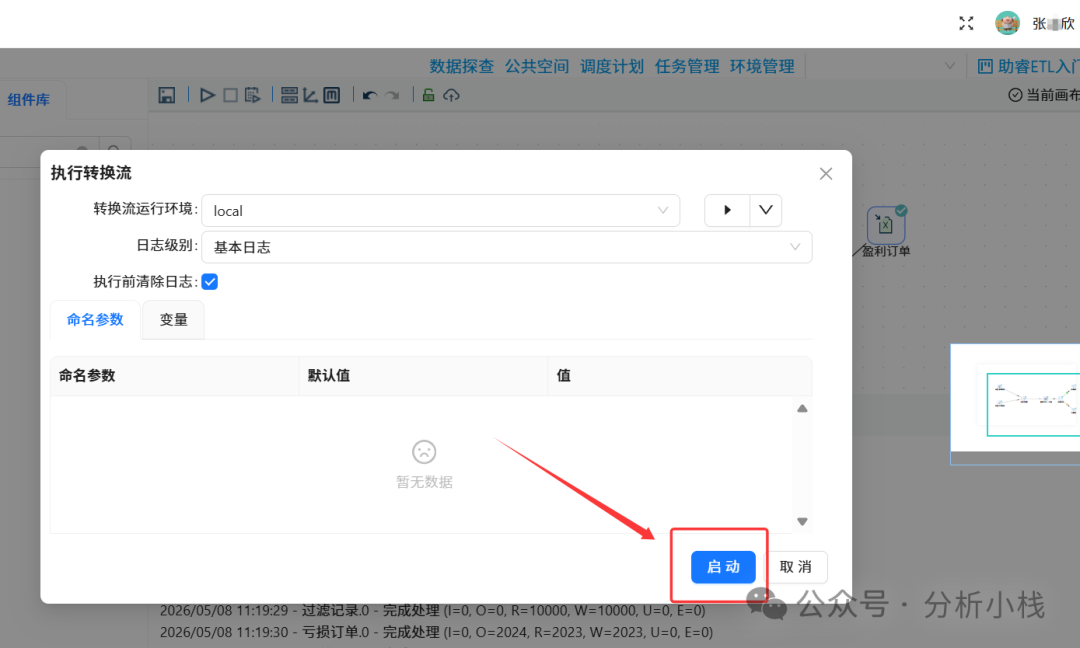The width and height of the screenshot is (1080, 648).
Task: Open the 公共空间 menu
Action: [537, 66]
